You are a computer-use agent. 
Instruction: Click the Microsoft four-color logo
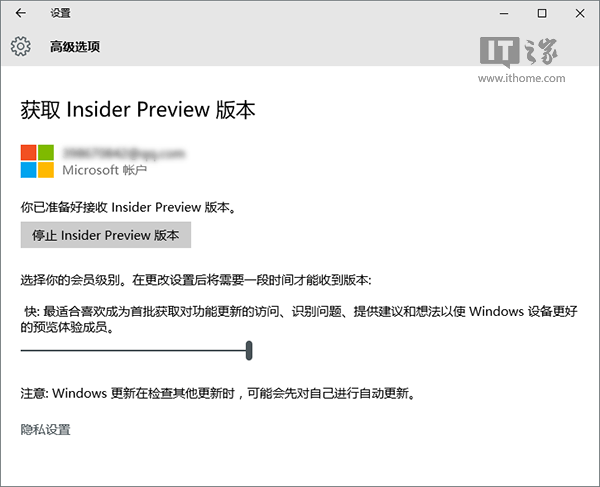(37, 161)
